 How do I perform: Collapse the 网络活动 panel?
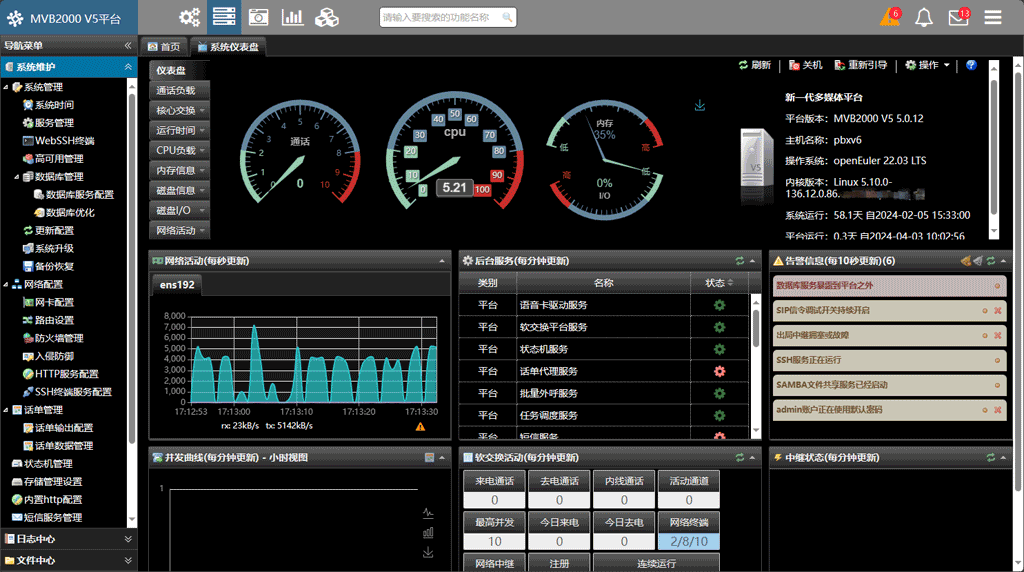pos(442,261)
